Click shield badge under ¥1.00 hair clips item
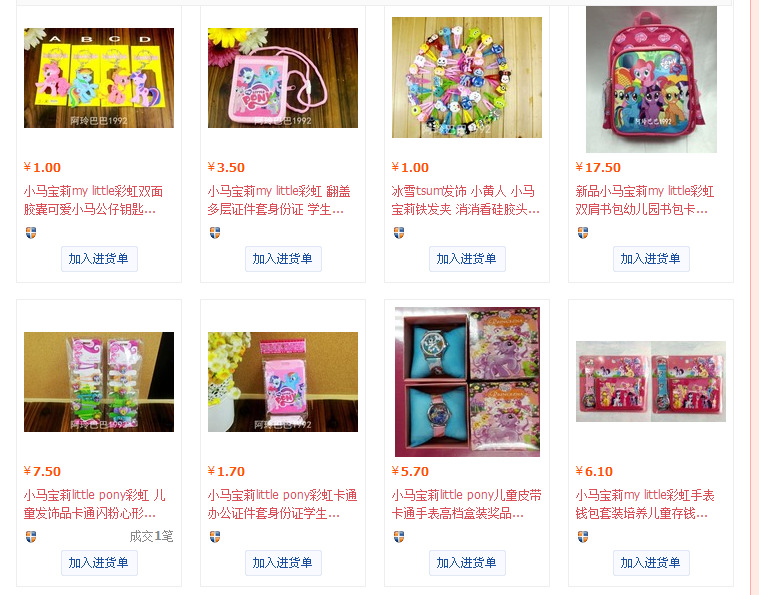 399,233
